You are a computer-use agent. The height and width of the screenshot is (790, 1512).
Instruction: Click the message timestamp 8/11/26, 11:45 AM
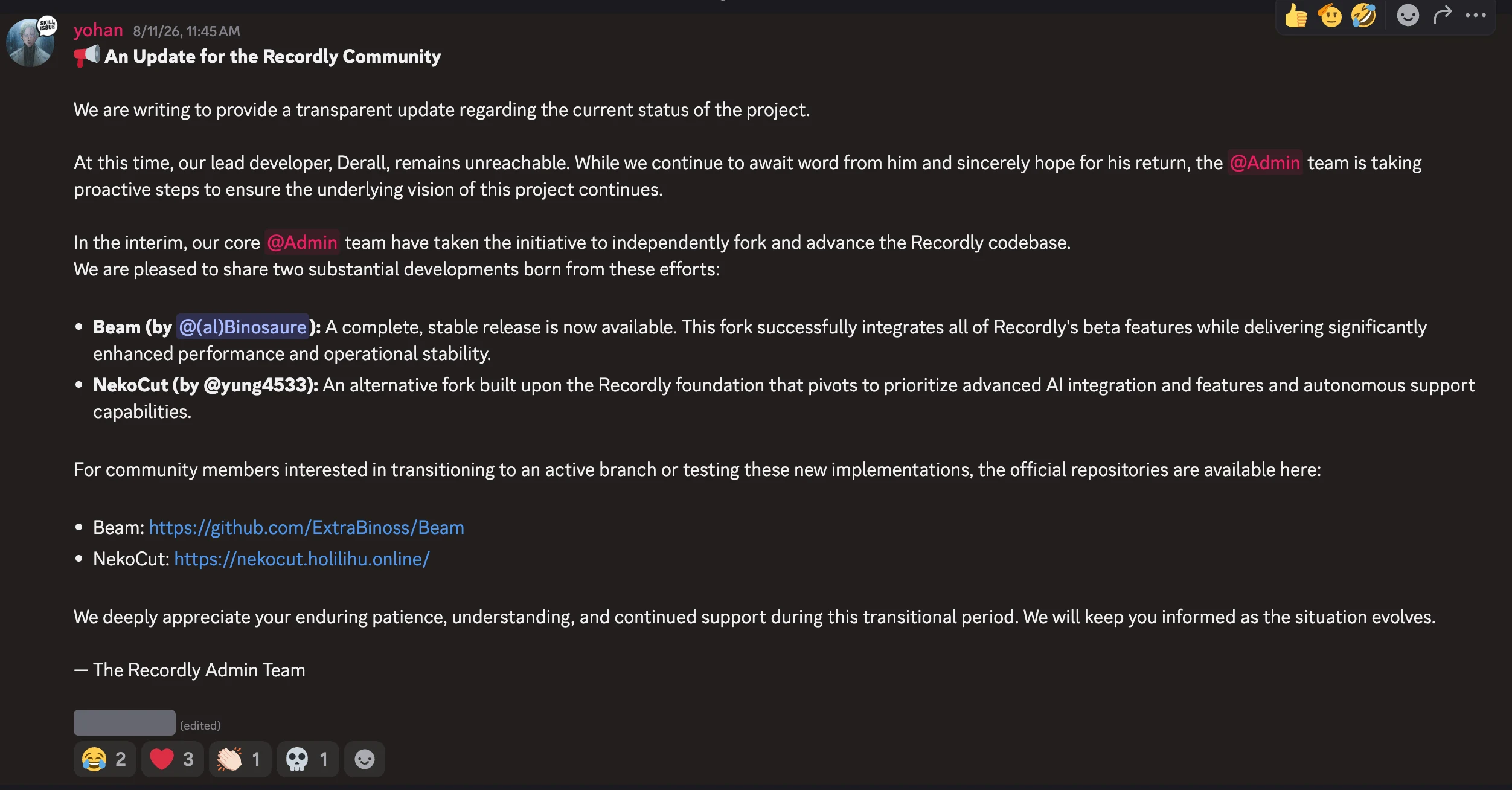[187, 31]
